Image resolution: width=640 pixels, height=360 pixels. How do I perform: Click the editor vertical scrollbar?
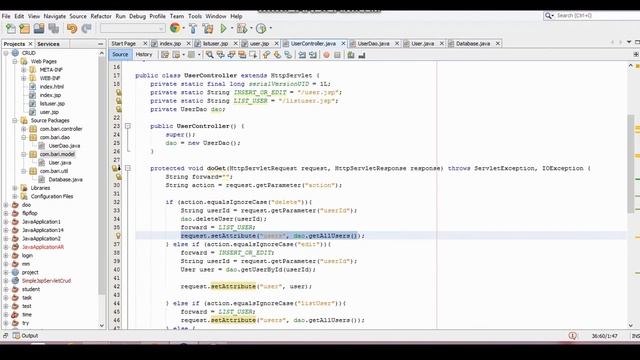tap(631, 163)
